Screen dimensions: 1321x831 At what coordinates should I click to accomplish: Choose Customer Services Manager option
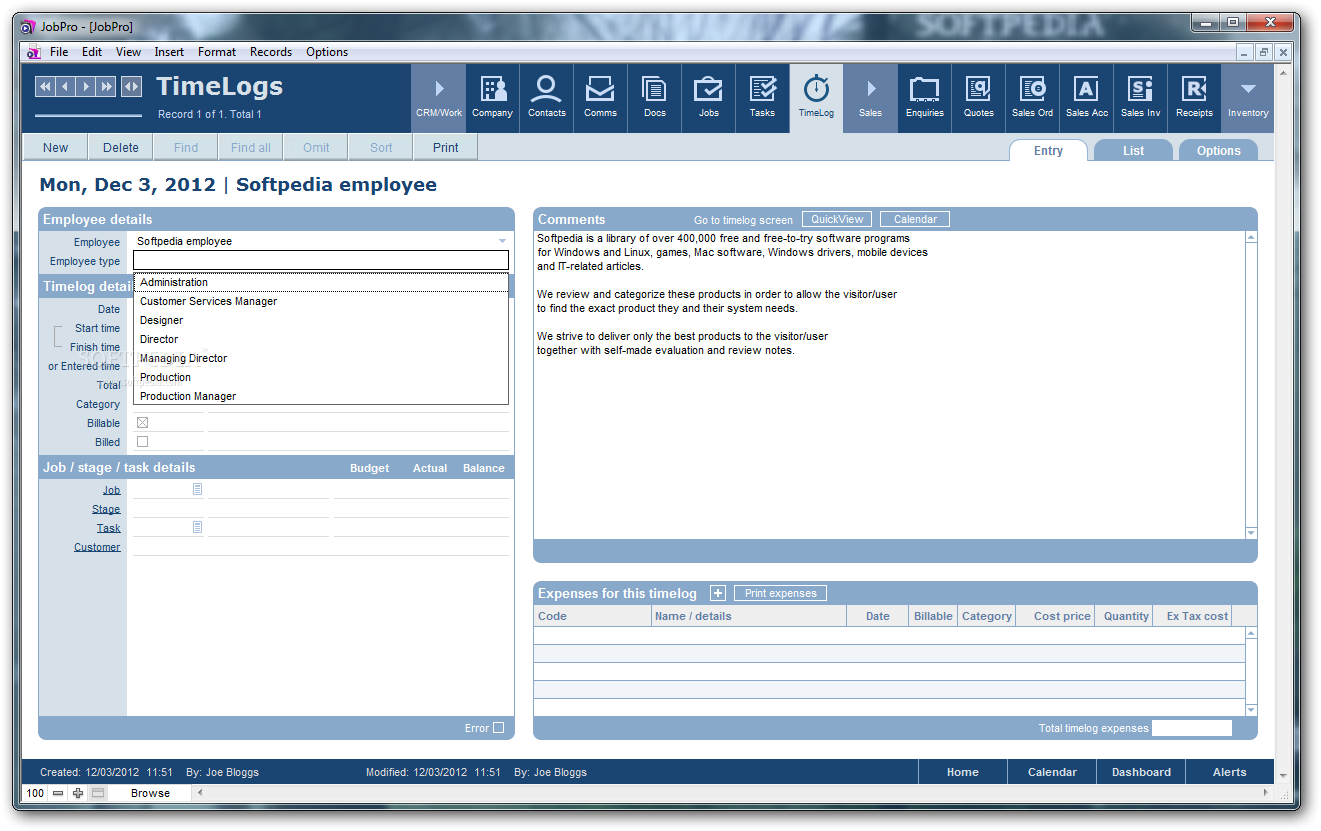point(321,301)
